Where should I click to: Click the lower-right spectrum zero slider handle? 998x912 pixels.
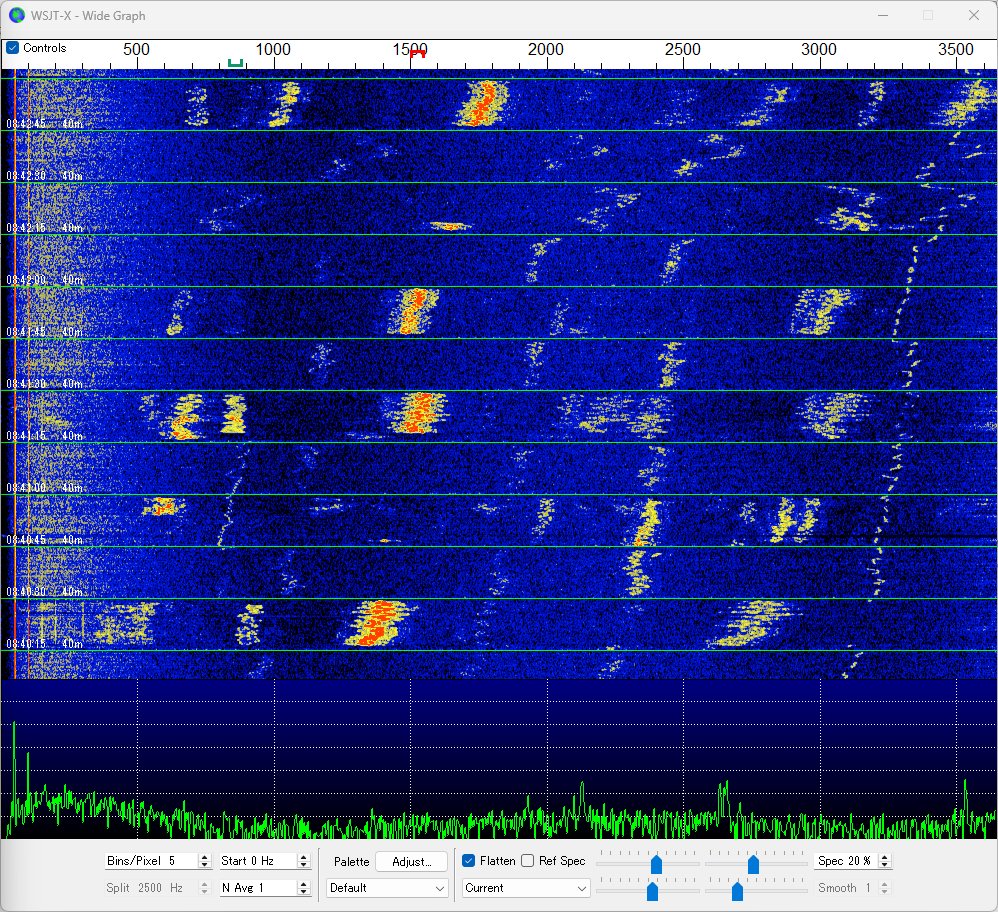[737, 890]
